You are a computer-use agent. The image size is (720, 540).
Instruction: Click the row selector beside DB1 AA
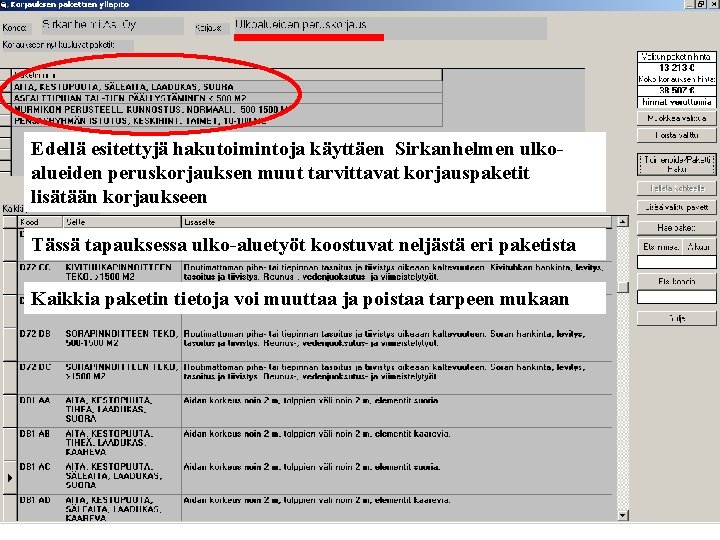tap(10, 411)
